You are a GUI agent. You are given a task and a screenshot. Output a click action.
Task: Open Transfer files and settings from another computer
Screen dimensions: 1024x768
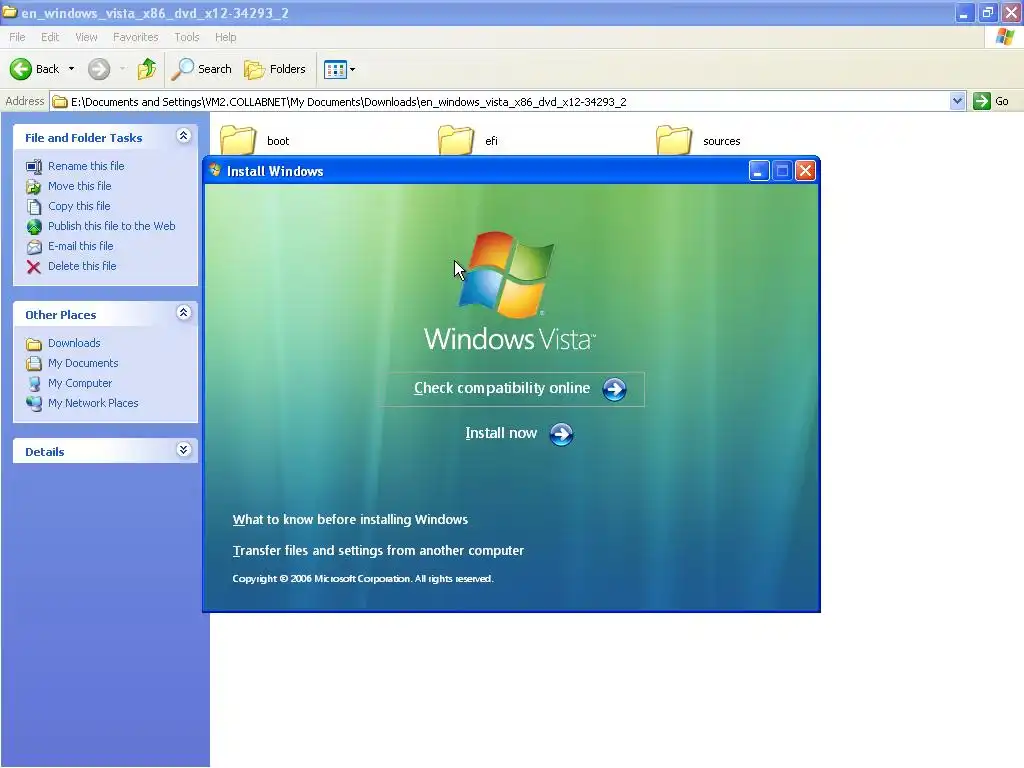pyautogui.click(x=378, y=551)
